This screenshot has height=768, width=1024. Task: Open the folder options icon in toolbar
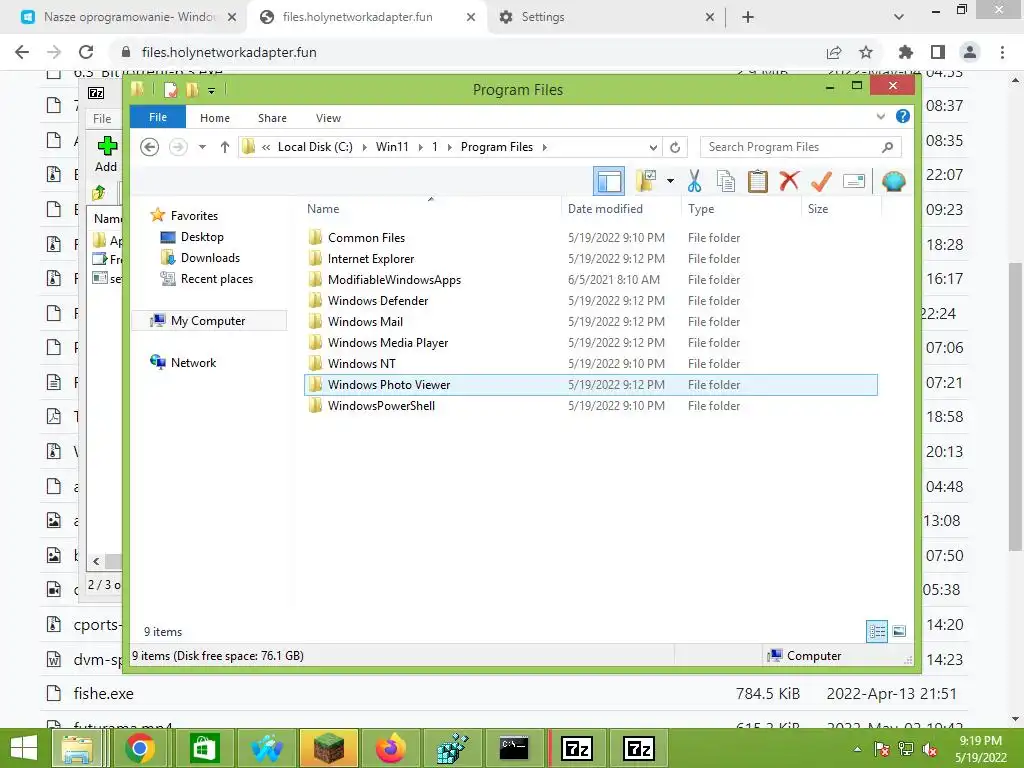click(646, 181)
